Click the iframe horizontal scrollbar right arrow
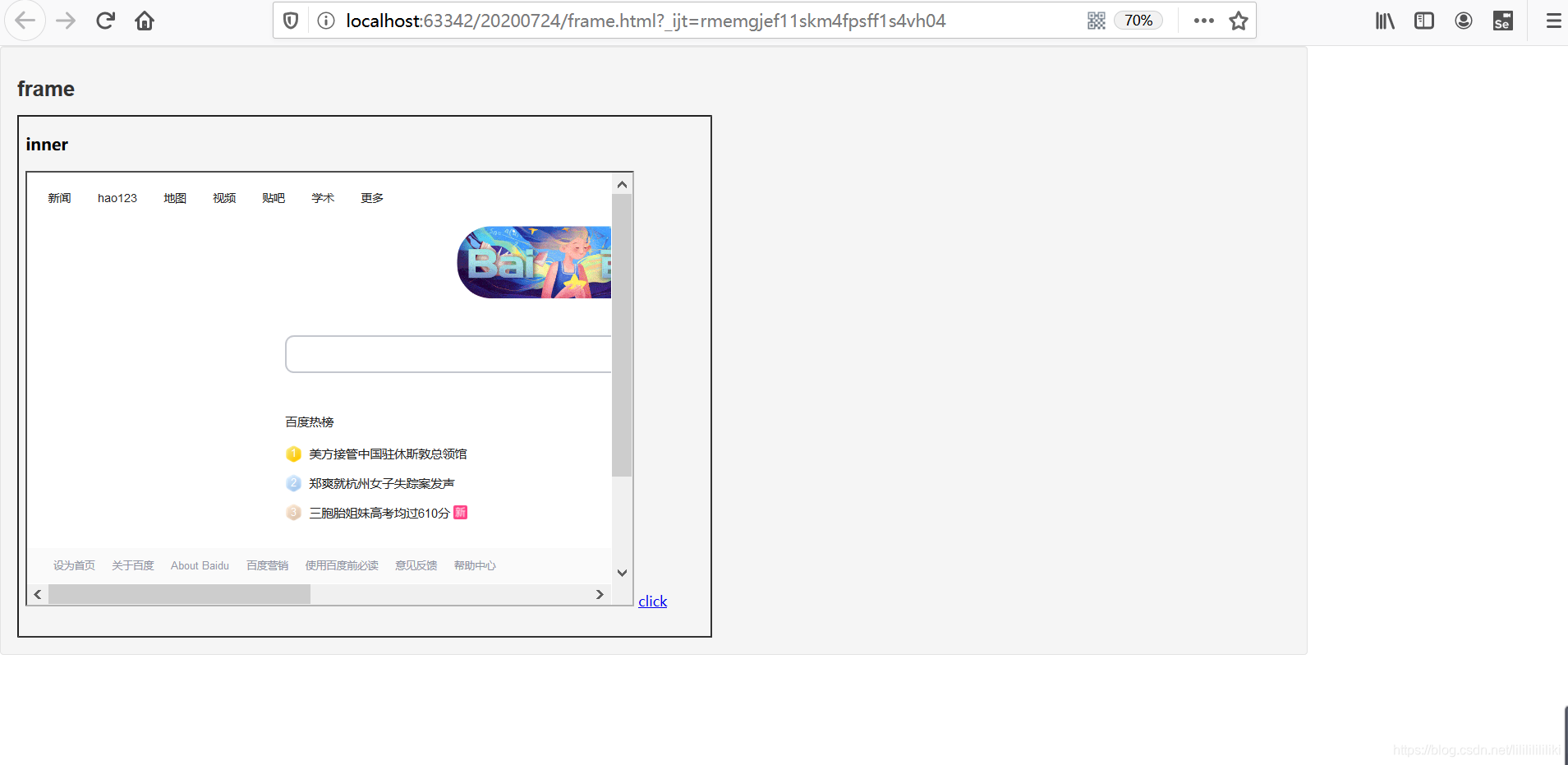The height and width of the screenshot is (765, 1568). point(600,594)
